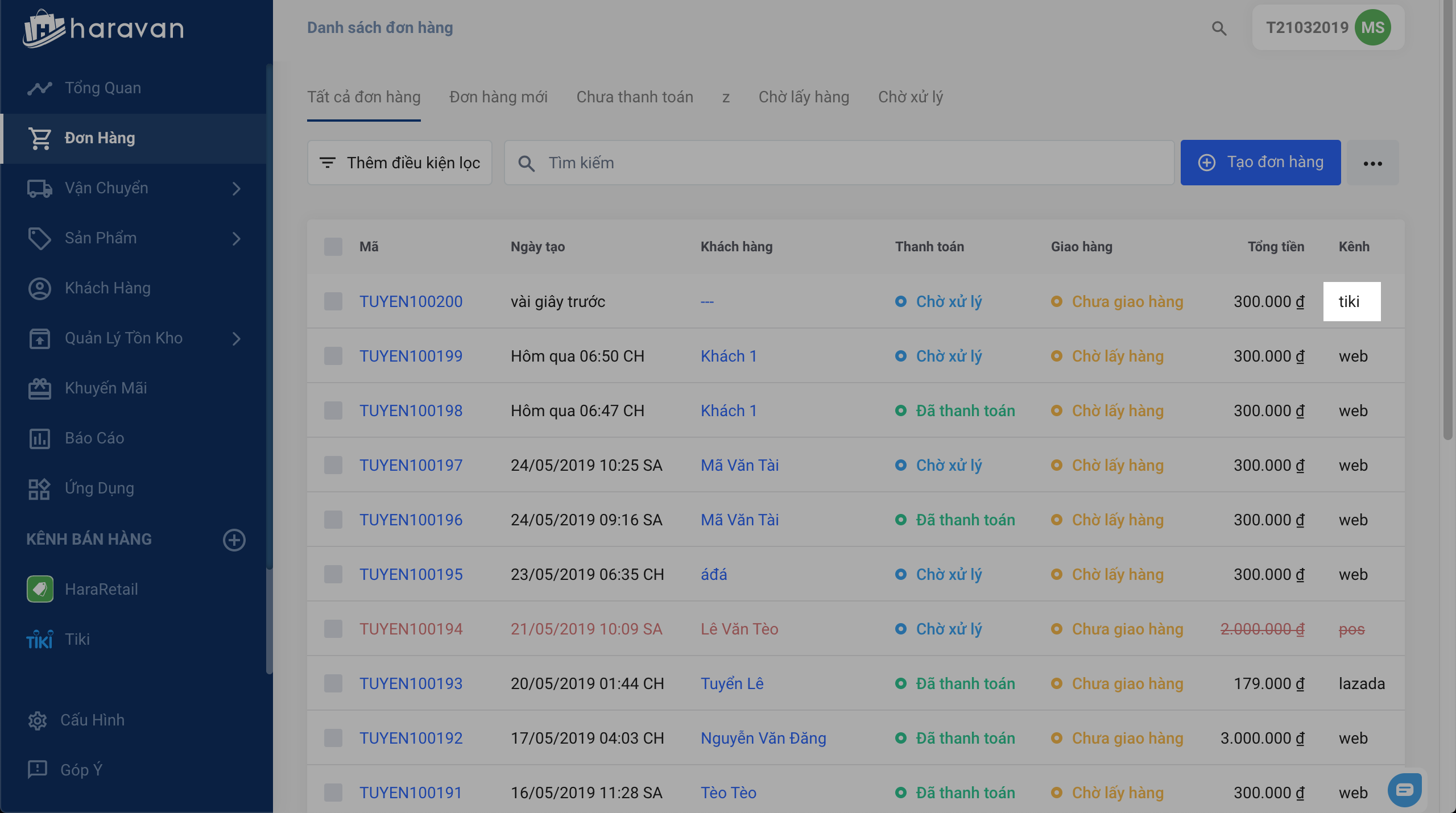
Task: Open order TUYEN100198 link
Action: (x=411, y=410)
